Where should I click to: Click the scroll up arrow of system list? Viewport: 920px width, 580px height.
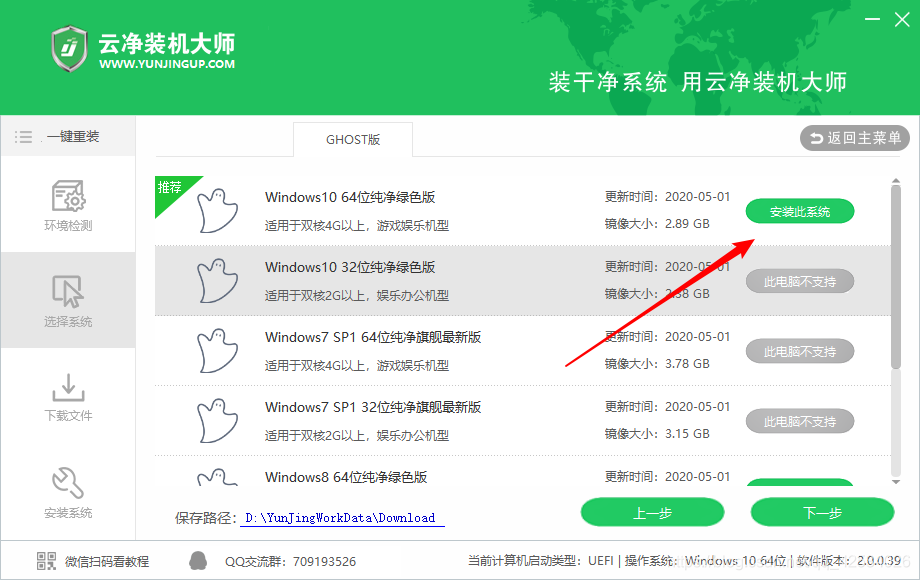click(896, 181)
